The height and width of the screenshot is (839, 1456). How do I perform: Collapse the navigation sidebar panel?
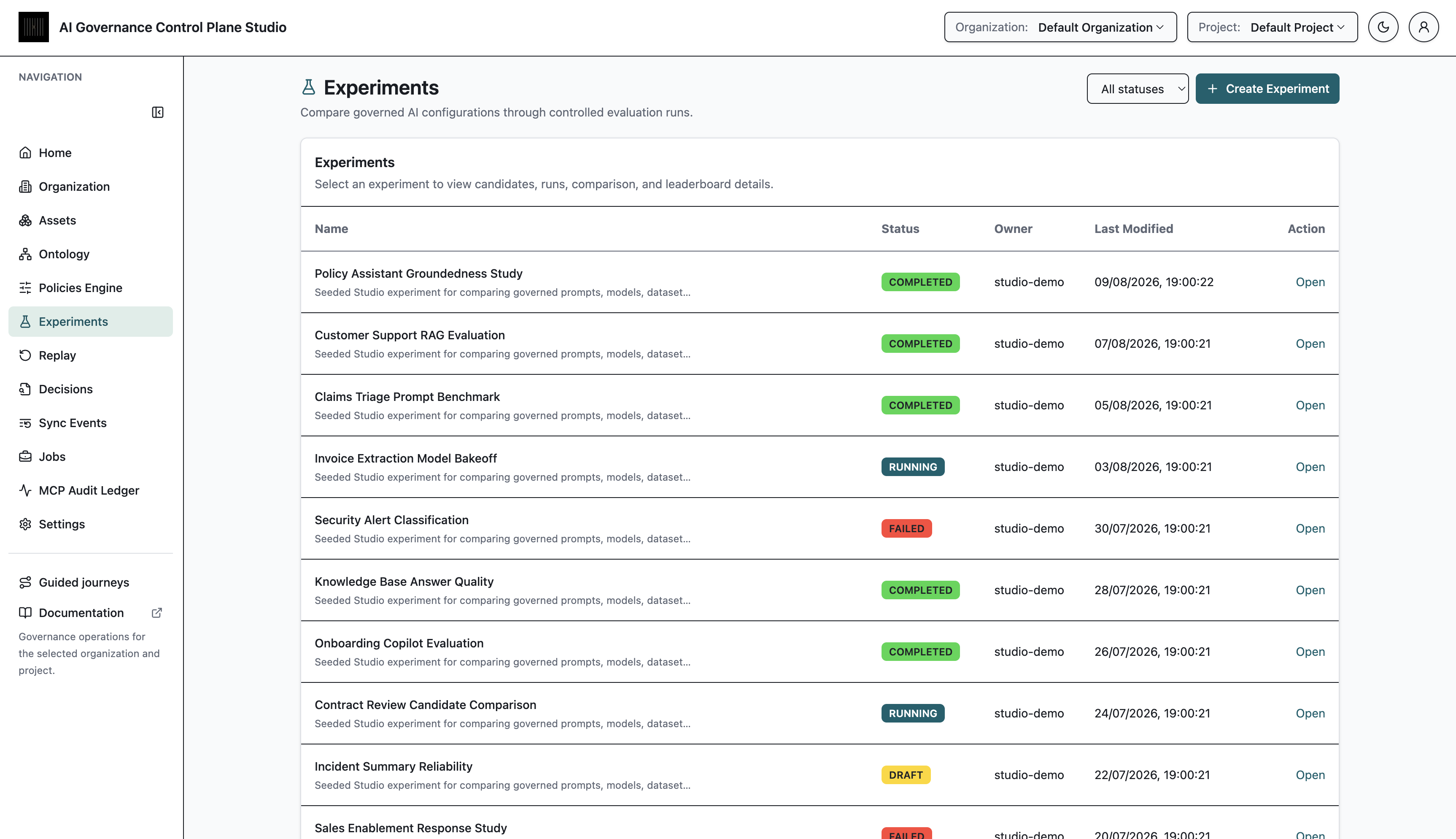coord(157,112)
